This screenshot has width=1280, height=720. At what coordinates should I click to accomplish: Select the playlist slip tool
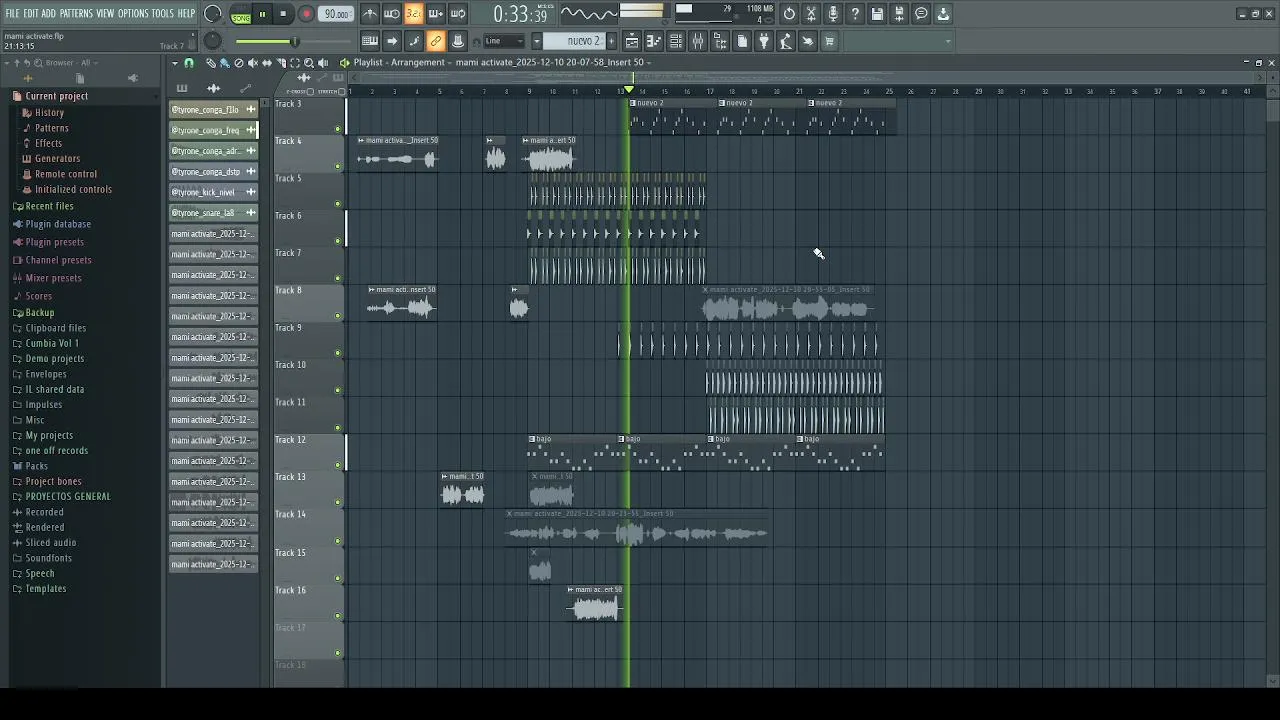pyautogui.click(x=266, y=63)
